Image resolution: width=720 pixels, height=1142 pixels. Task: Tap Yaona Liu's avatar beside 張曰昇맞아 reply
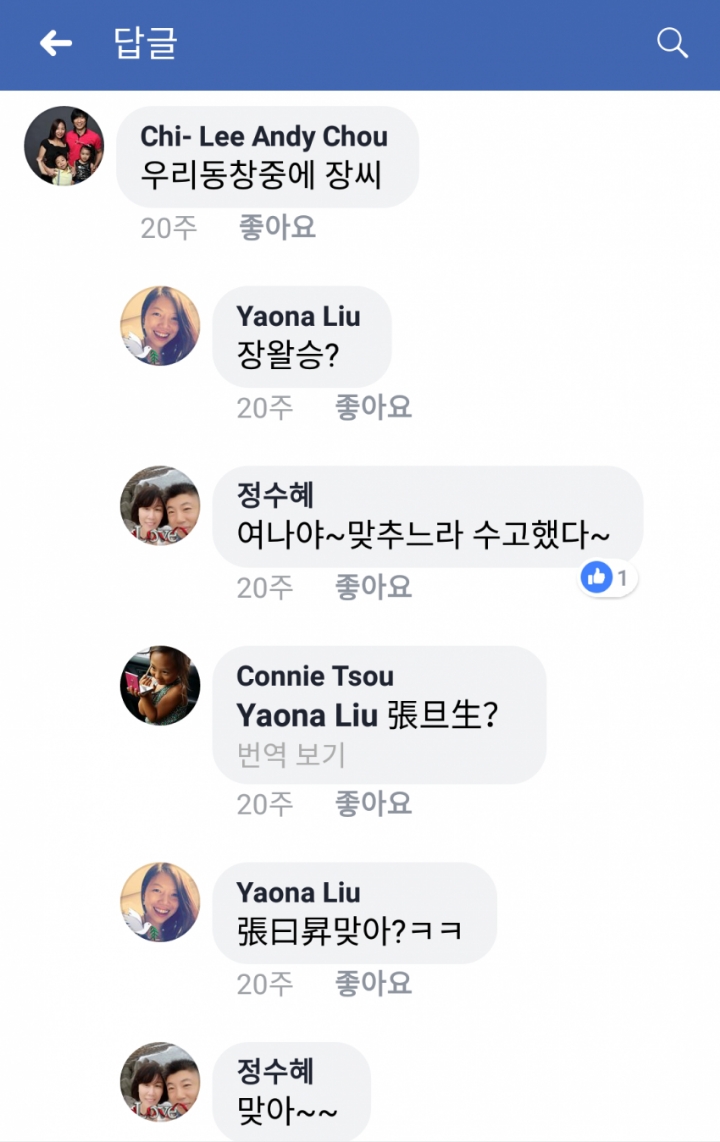(160, 902)
